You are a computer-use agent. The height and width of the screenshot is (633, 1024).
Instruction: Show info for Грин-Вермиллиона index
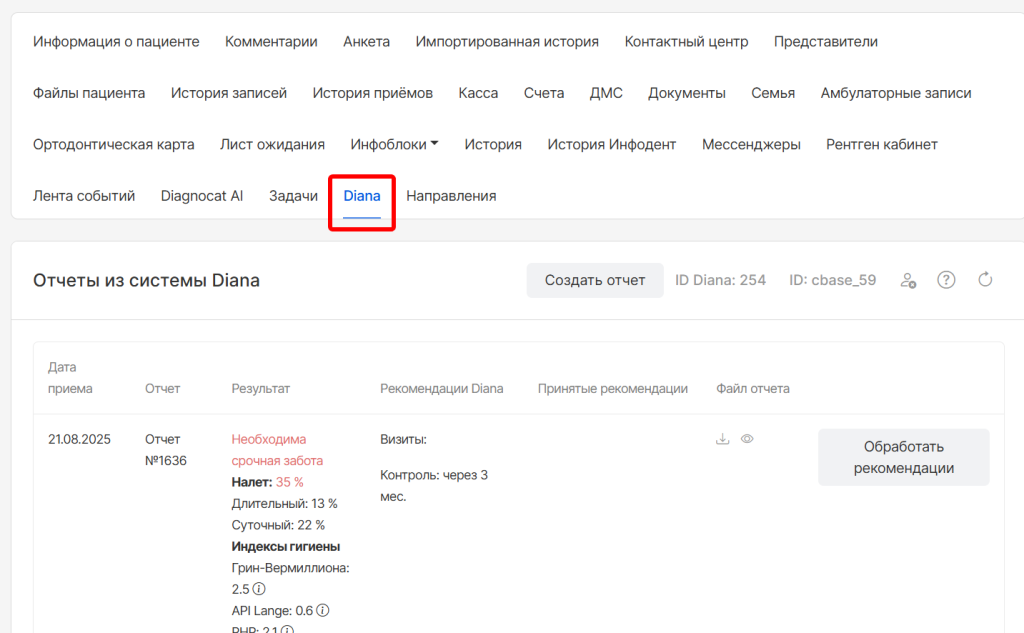click(x=259, y=589)
